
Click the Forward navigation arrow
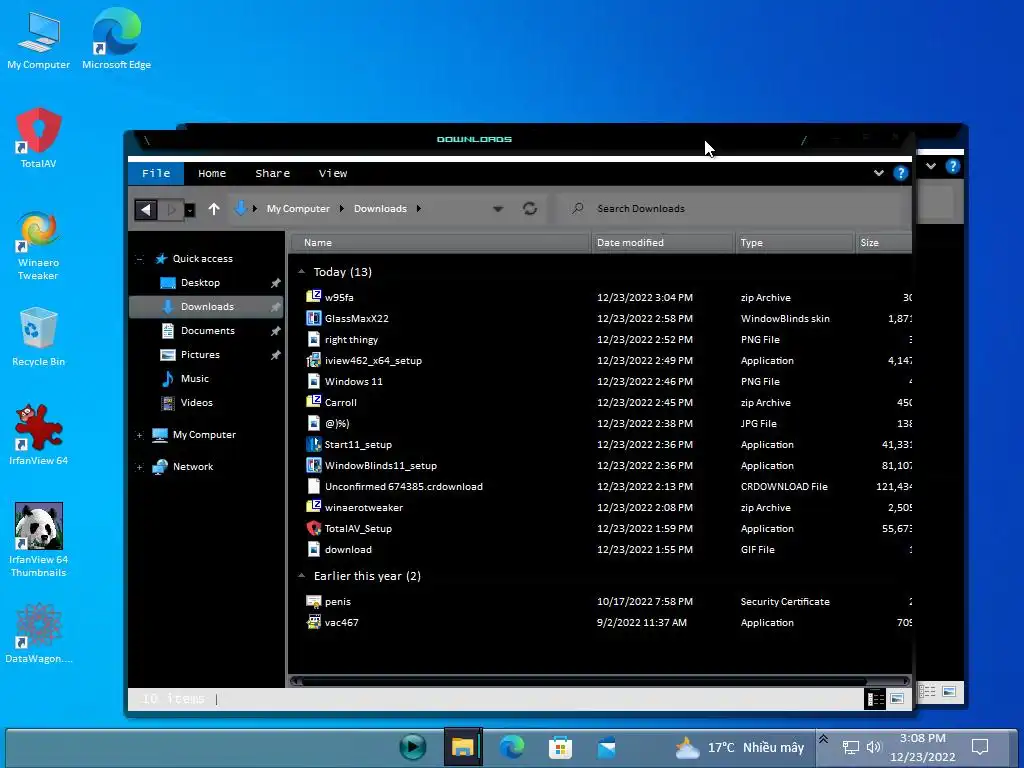[x=171, y=209]
